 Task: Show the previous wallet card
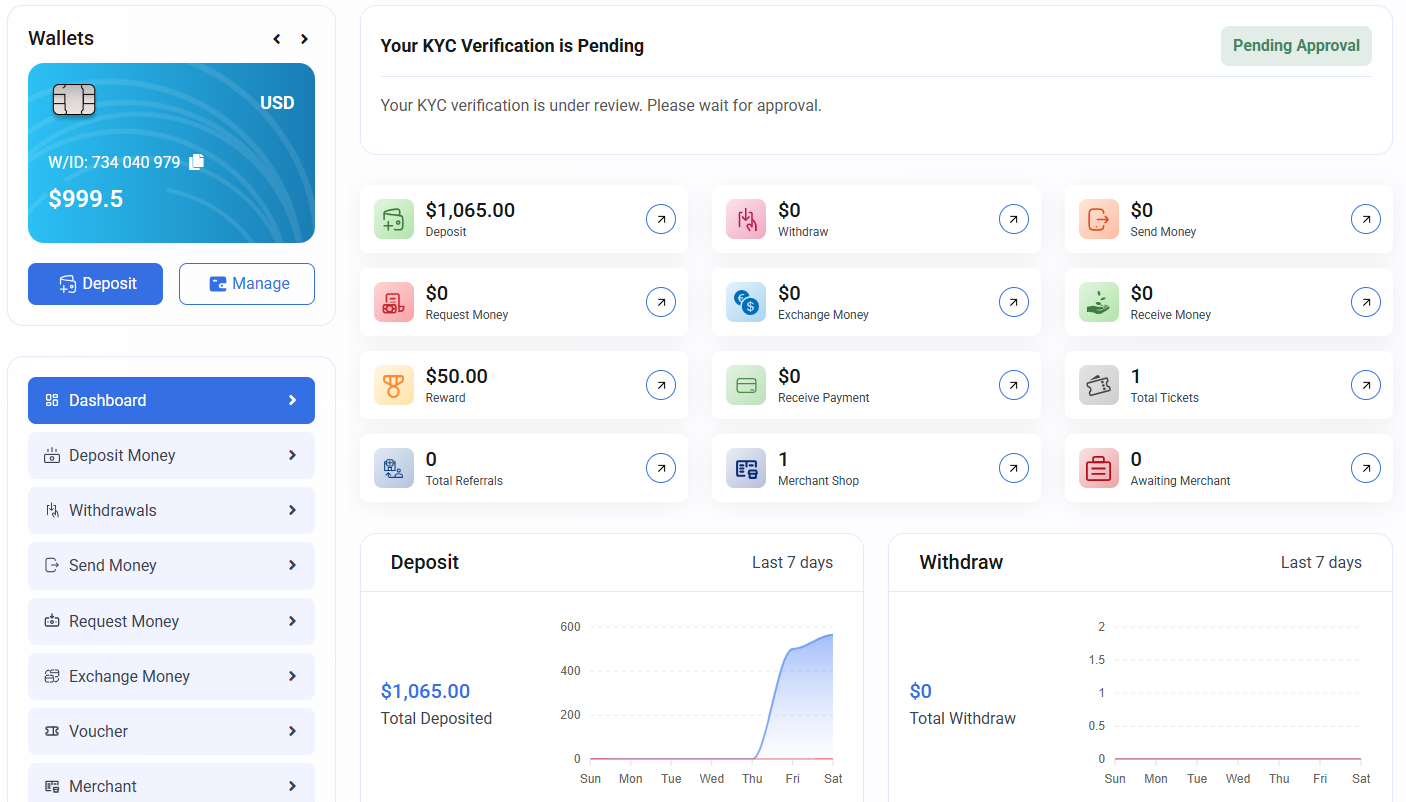coord(277,39)
